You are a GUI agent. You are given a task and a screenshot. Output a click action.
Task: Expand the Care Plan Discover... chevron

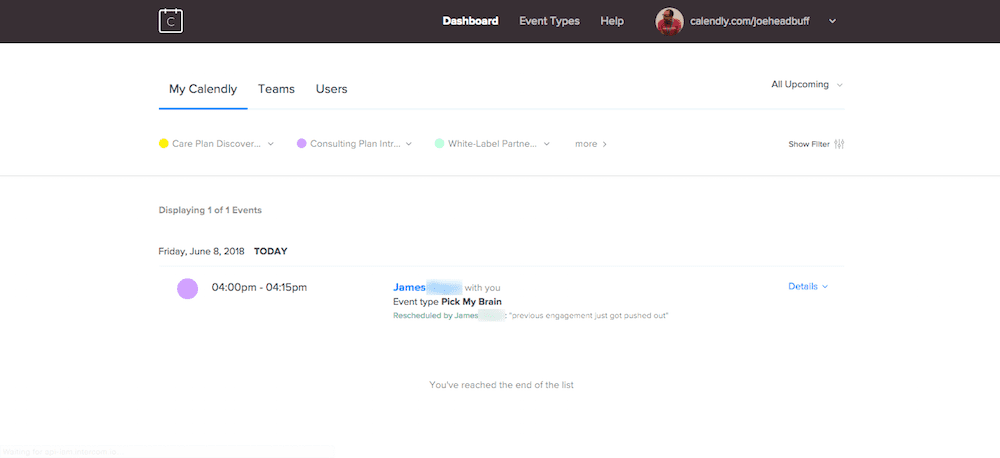270,144
